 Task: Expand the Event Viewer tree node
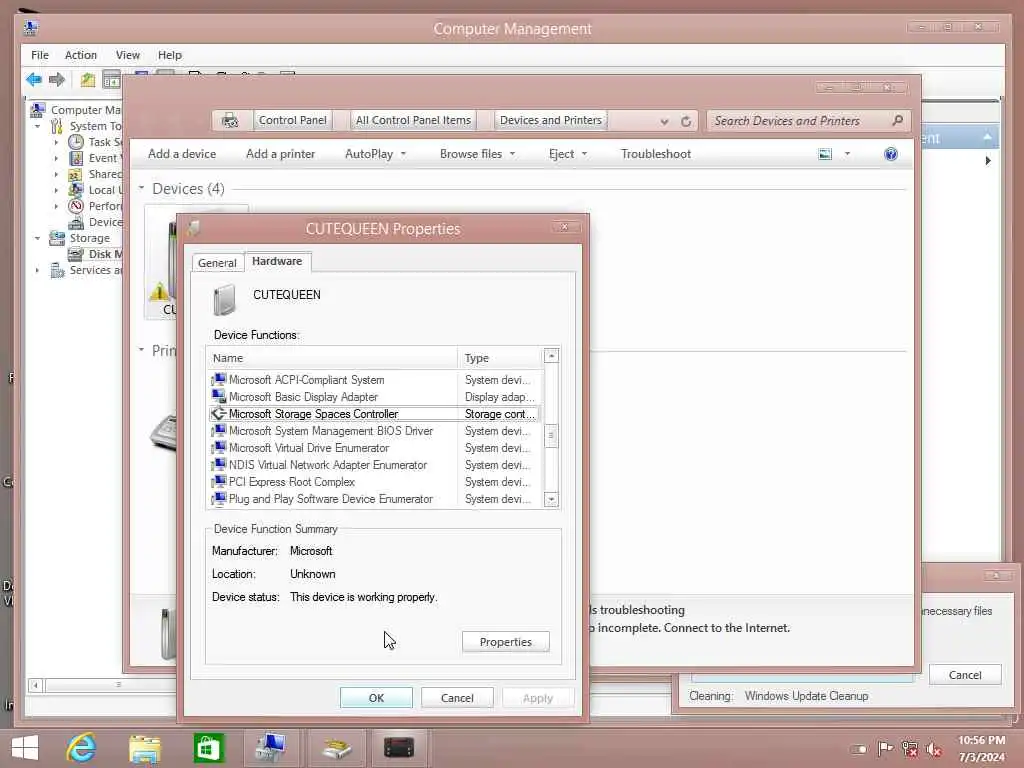point(56,158)
